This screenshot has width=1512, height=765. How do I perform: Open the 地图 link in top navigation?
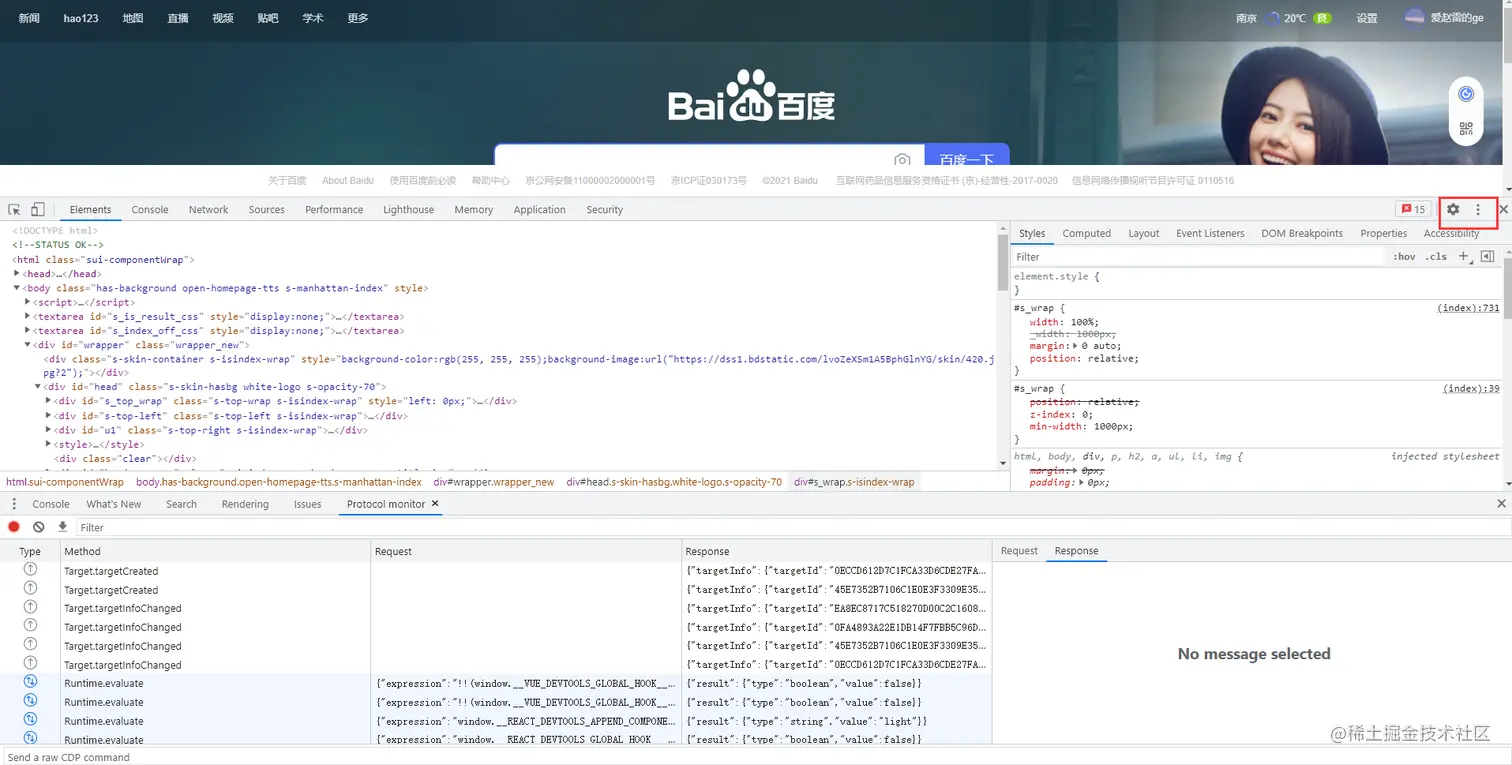pyautogui.click(x=133, y=18)
